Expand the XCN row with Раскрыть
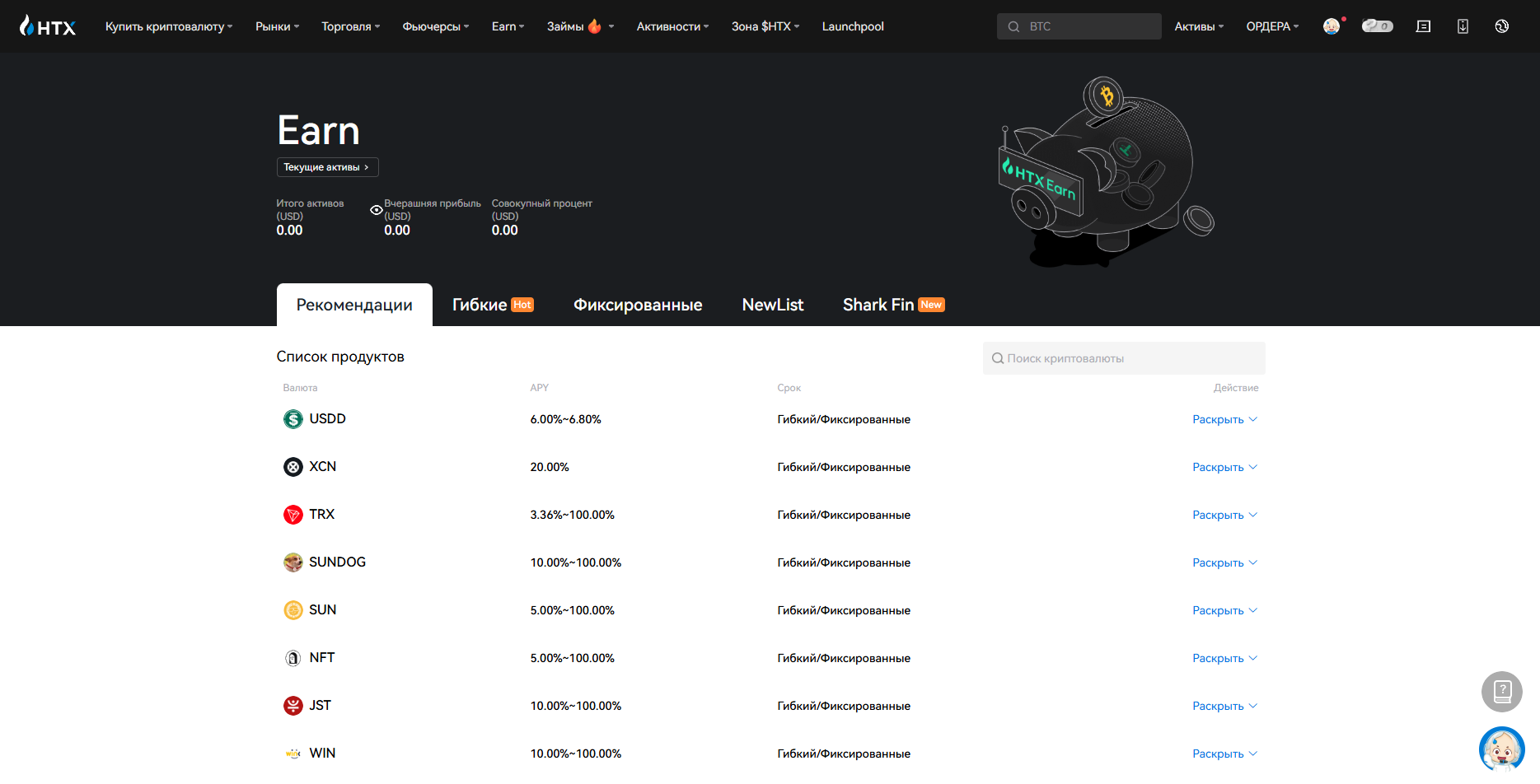This screenshot has width=1540, height=784. coord(1224,467)
